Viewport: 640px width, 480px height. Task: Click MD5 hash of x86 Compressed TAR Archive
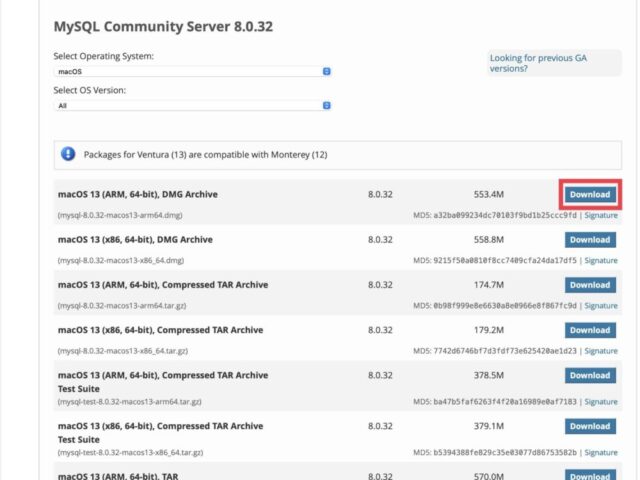click(x=505, y=351)
